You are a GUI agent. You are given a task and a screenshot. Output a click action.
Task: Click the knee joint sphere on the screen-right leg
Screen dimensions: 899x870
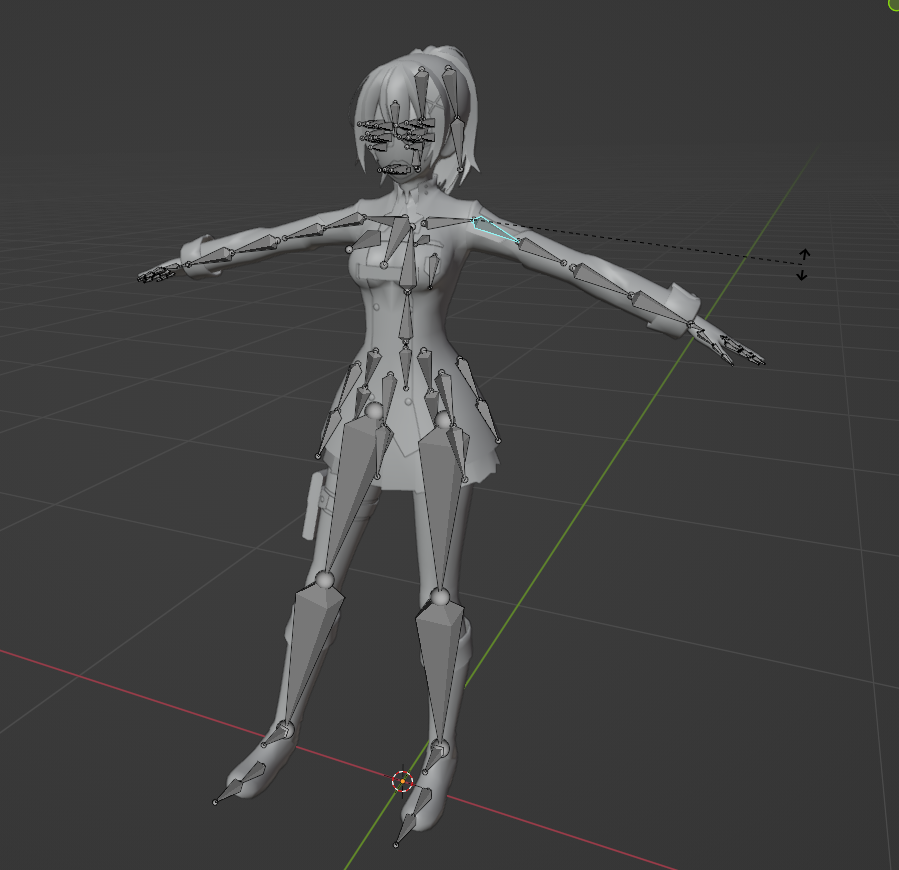(440, 599)
